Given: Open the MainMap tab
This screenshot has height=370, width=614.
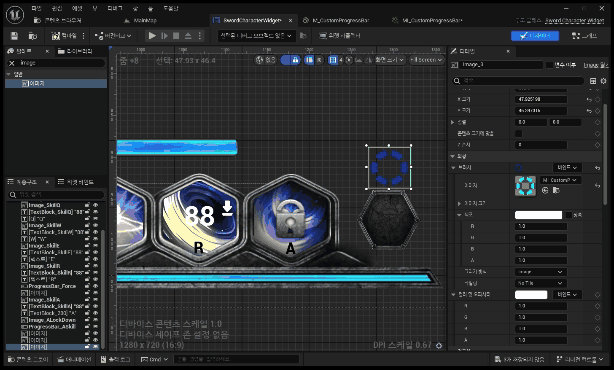Looking at the screenshot, I should [140, 20].
